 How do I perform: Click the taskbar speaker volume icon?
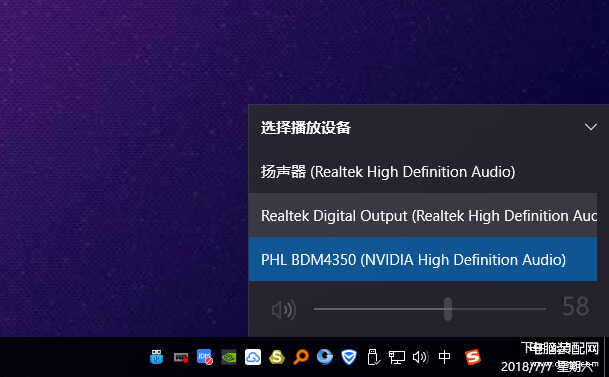click(x=420, y=357)
